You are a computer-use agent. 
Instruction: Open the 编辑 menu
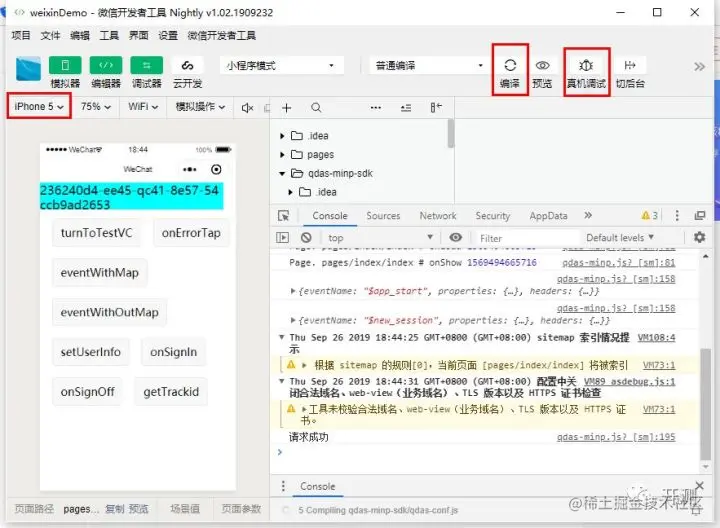click(x=80, y=35)
